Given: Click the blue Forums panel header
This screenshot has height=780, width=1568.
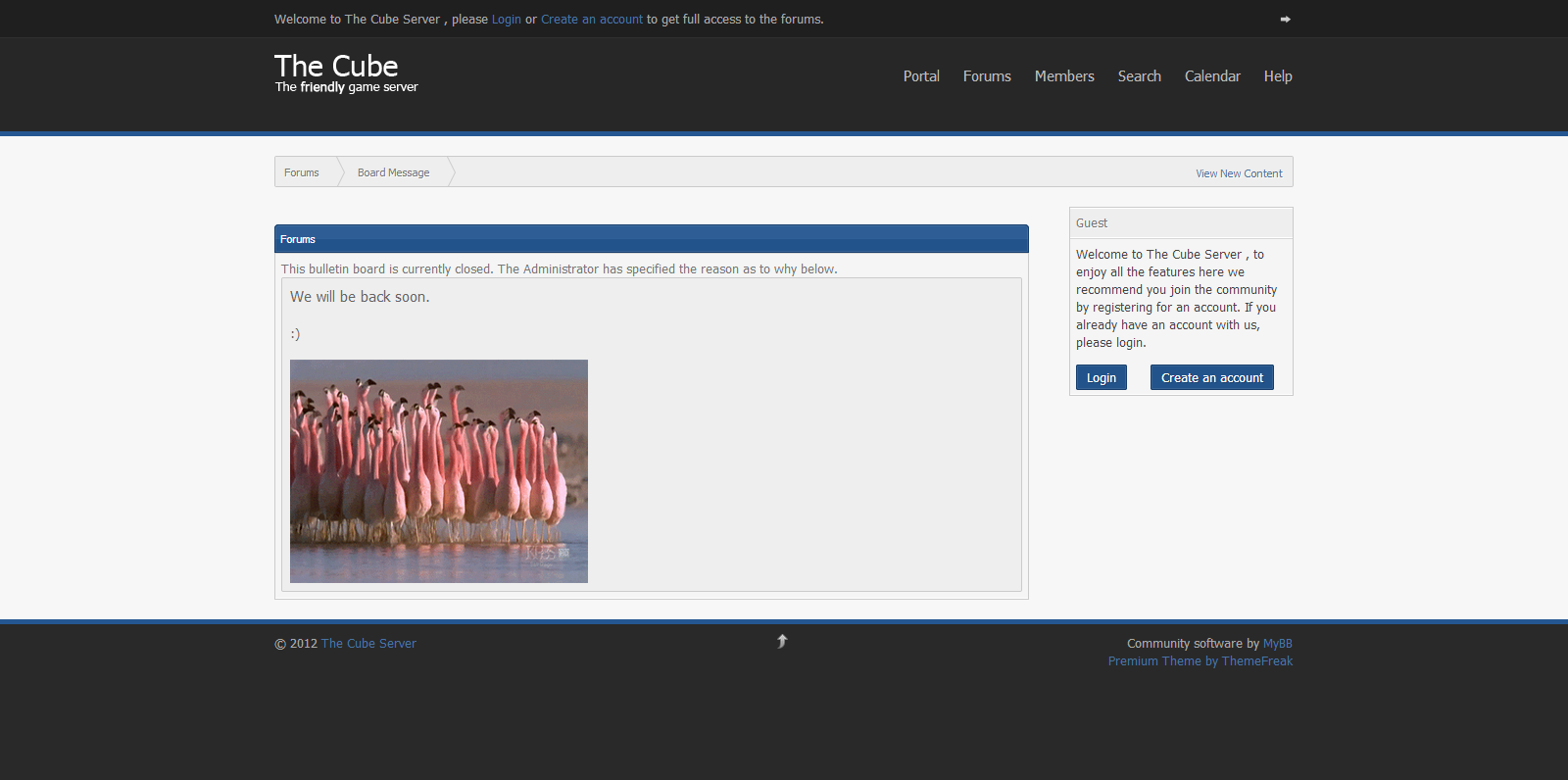Looking at the screenshot, I should (x=652, y=239).
